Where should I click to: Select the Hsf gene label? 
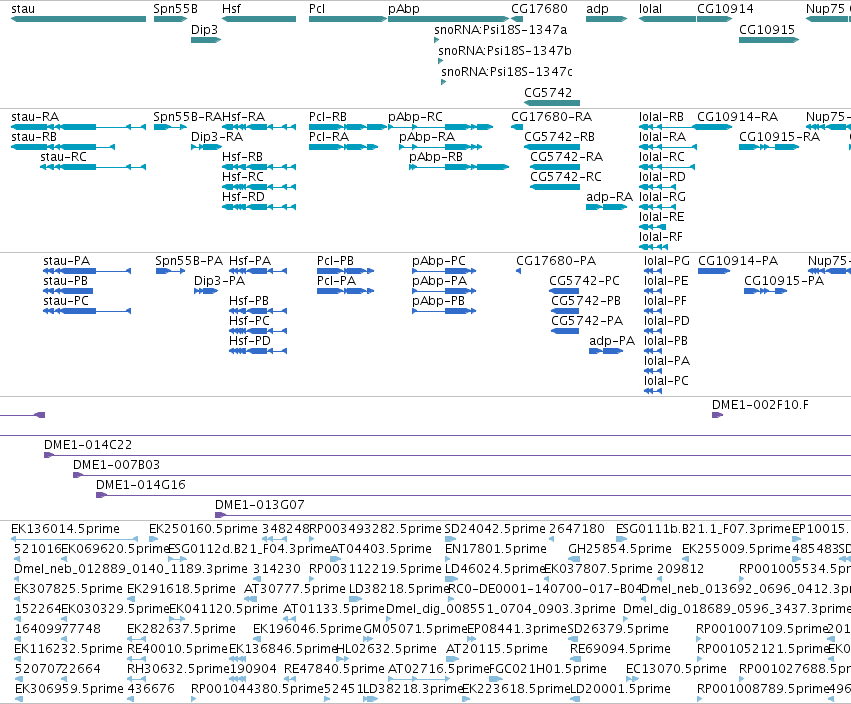coord(231,9)
